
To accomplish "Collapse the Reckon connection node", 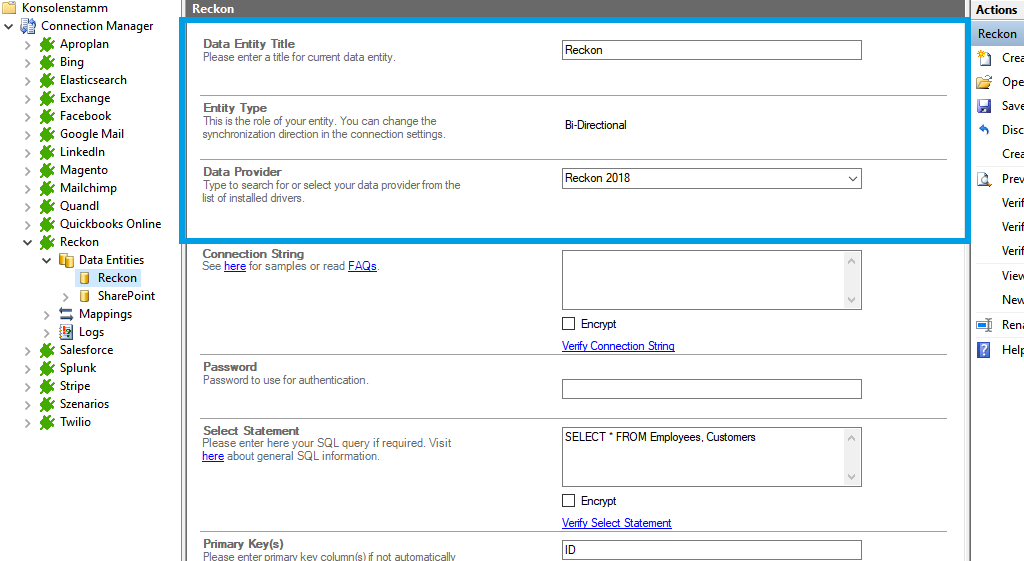I will point(28,242).
